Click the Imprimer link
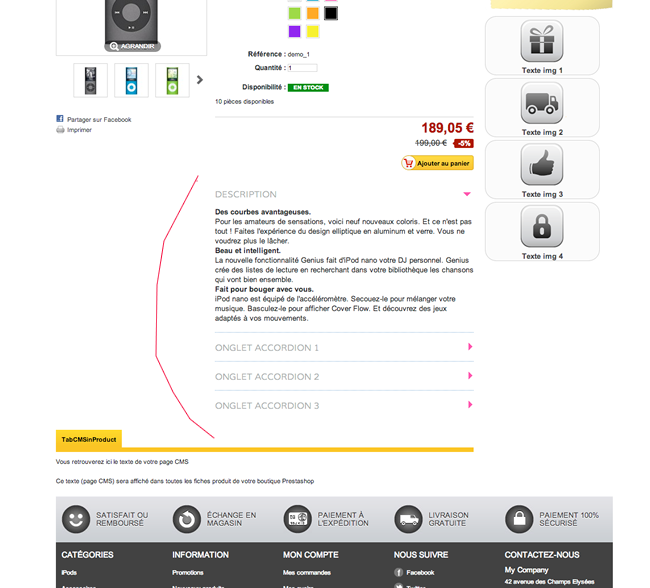 [79, 130]
